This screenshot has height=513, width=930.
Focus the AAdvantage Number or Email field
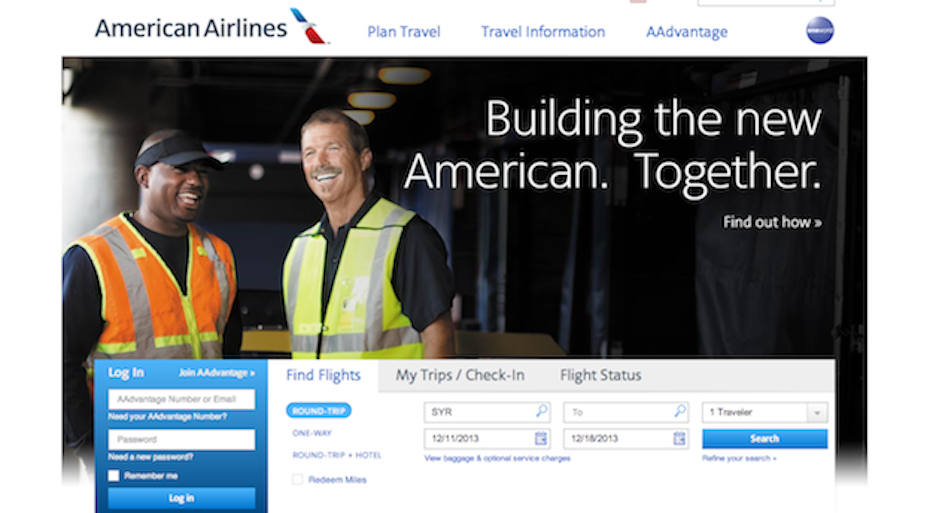coord(181,399)
